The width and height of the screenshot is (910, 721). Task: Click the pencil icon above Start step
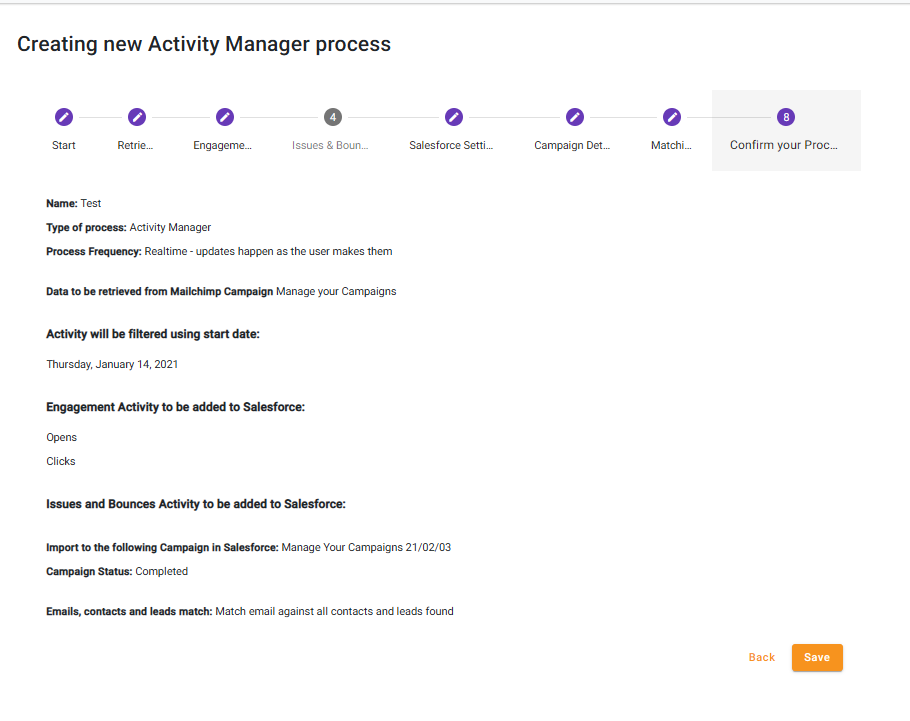pos(64,117)
